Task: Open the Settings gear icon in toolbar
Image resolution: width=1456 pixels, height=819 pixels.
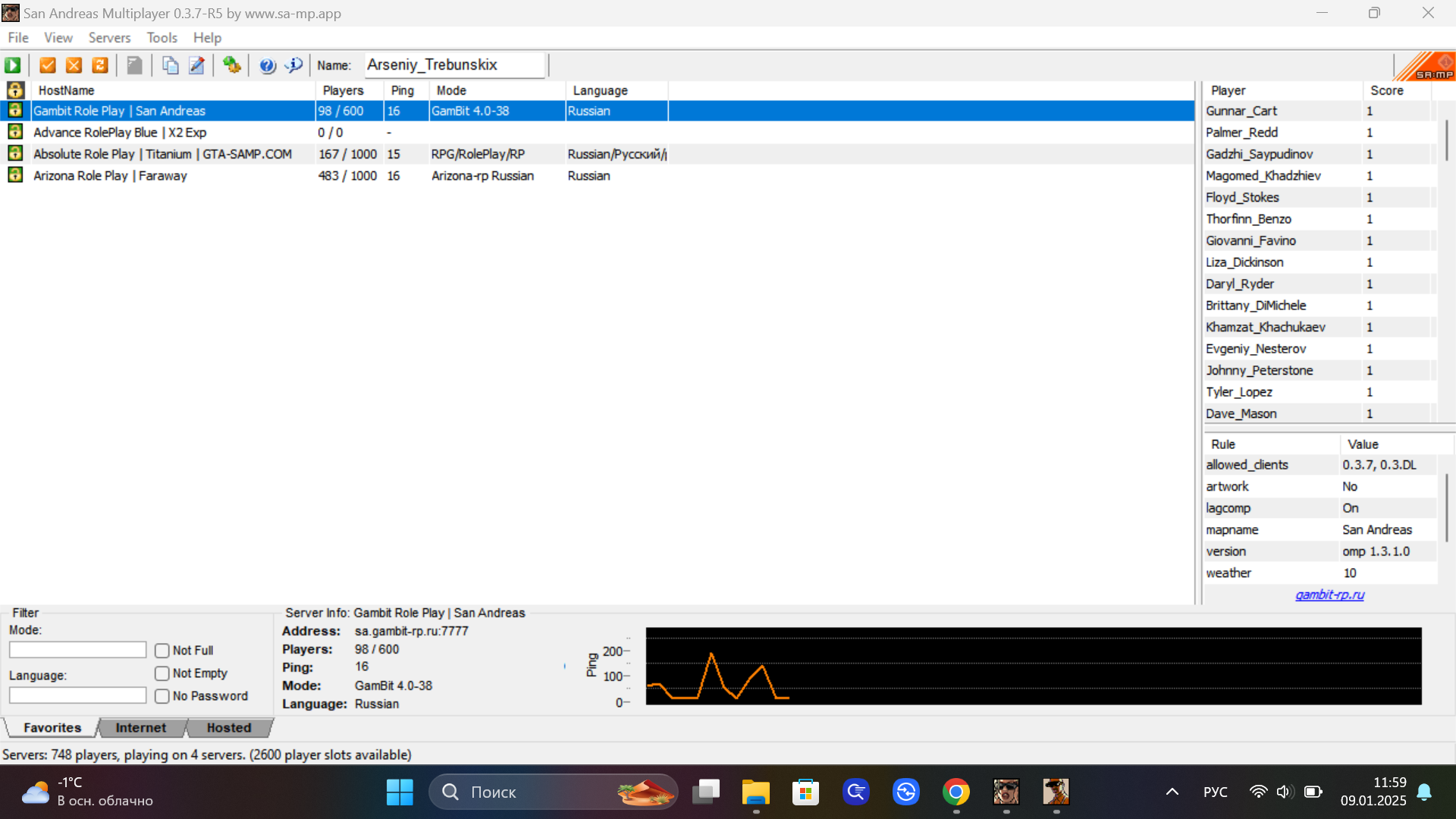Action: tap(232, 65)
